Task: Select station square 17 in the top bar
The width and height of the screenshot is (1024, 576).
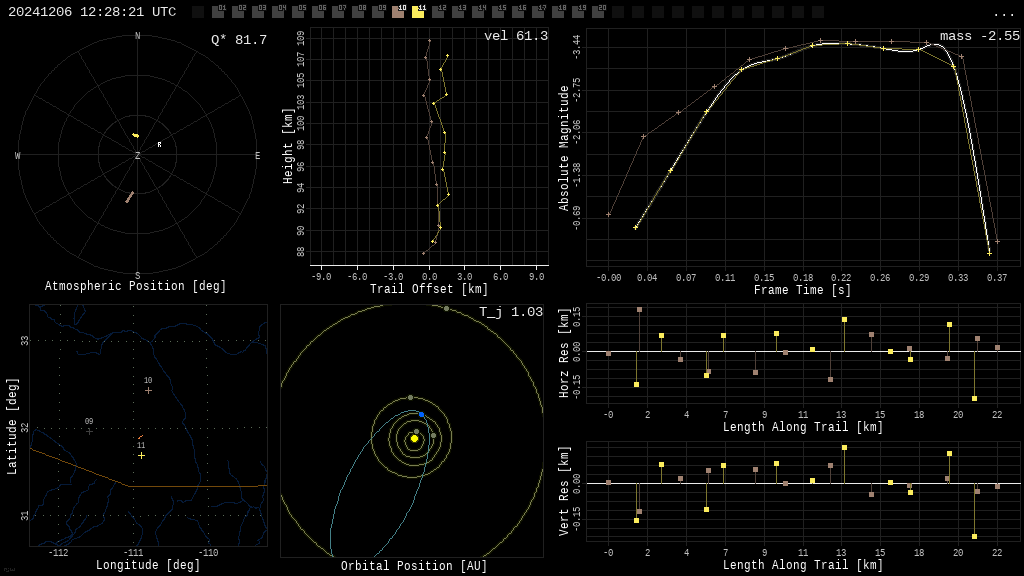Action: 537,12
